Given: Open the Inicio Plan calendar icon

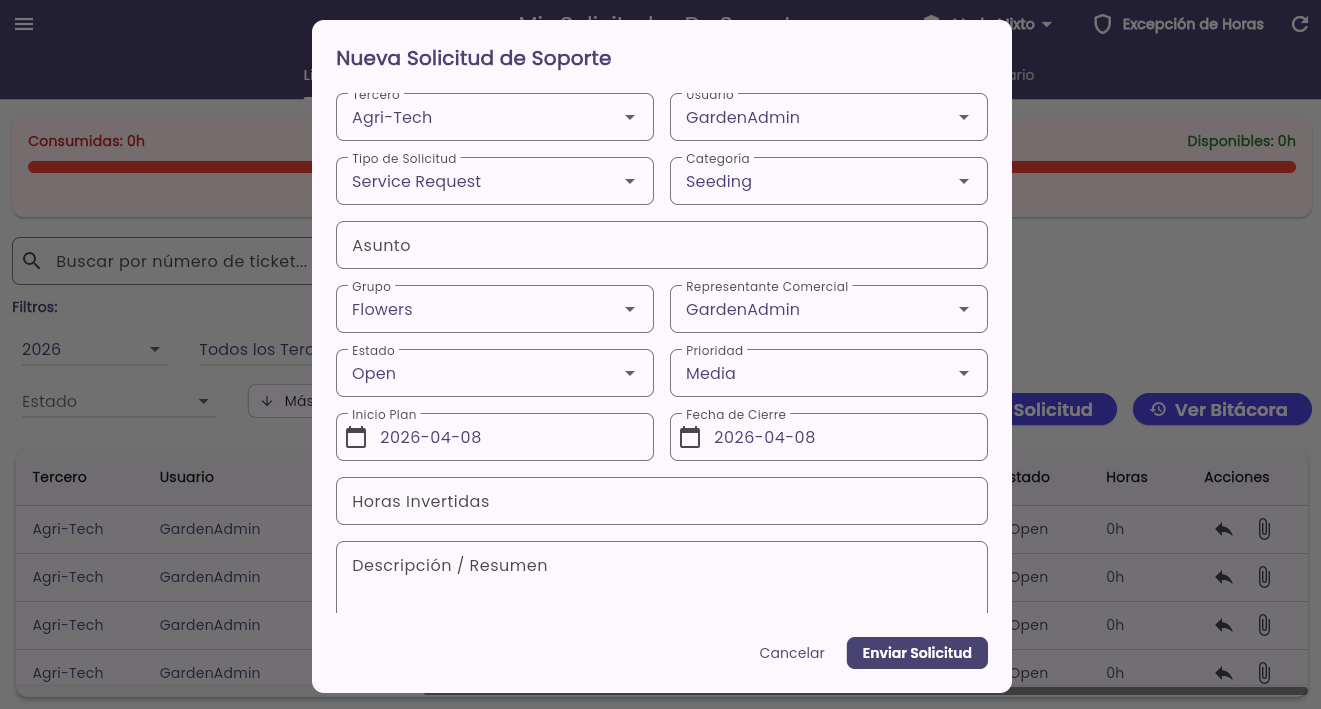Looking at the screenshot, I should pos(356,437).
